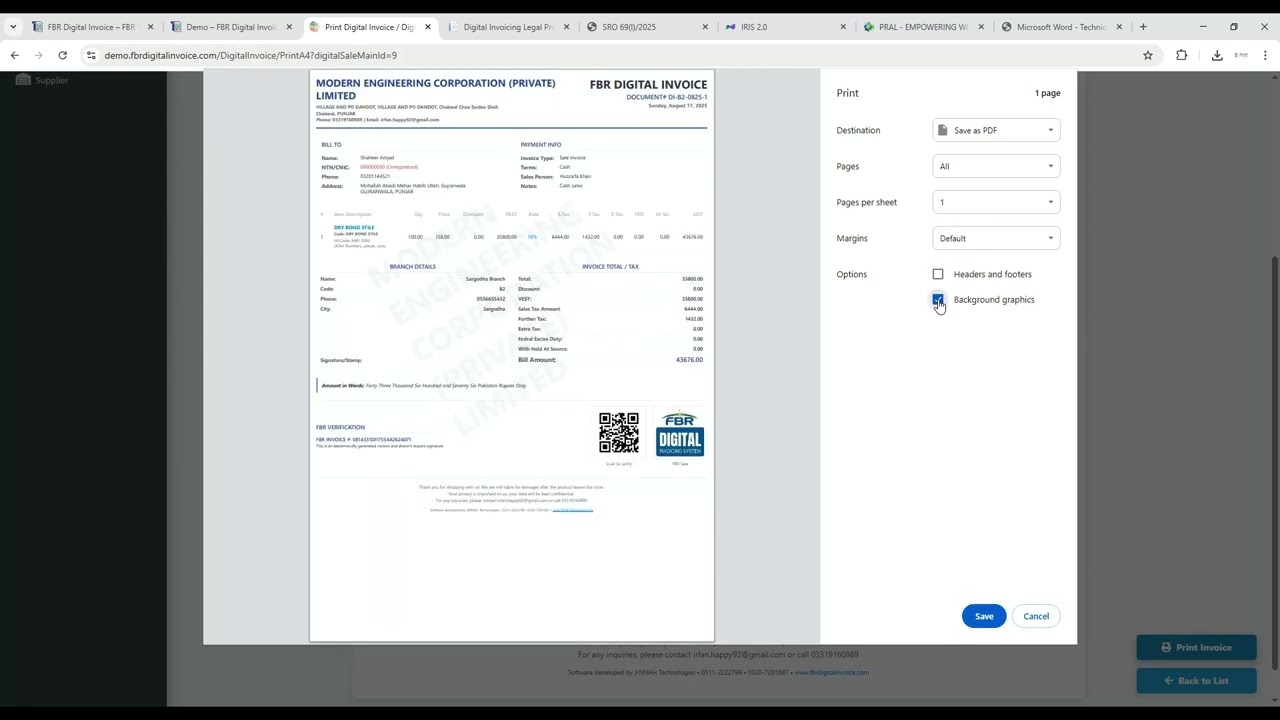Open a new browser tab
This screenshot has width=1280, height=720.
click(1143, 27)
